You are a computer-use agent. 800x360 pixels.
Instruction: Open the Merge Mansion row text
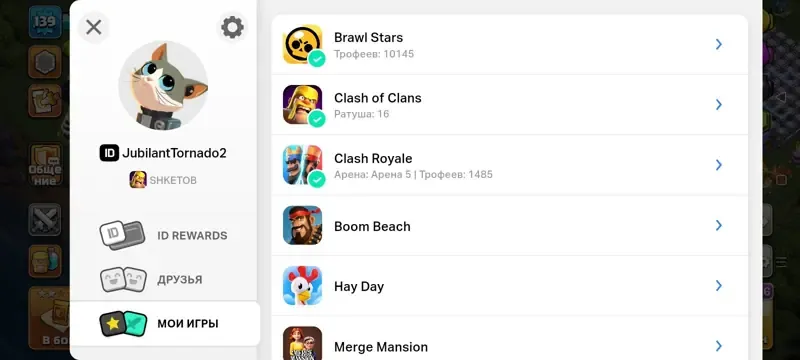381,347
